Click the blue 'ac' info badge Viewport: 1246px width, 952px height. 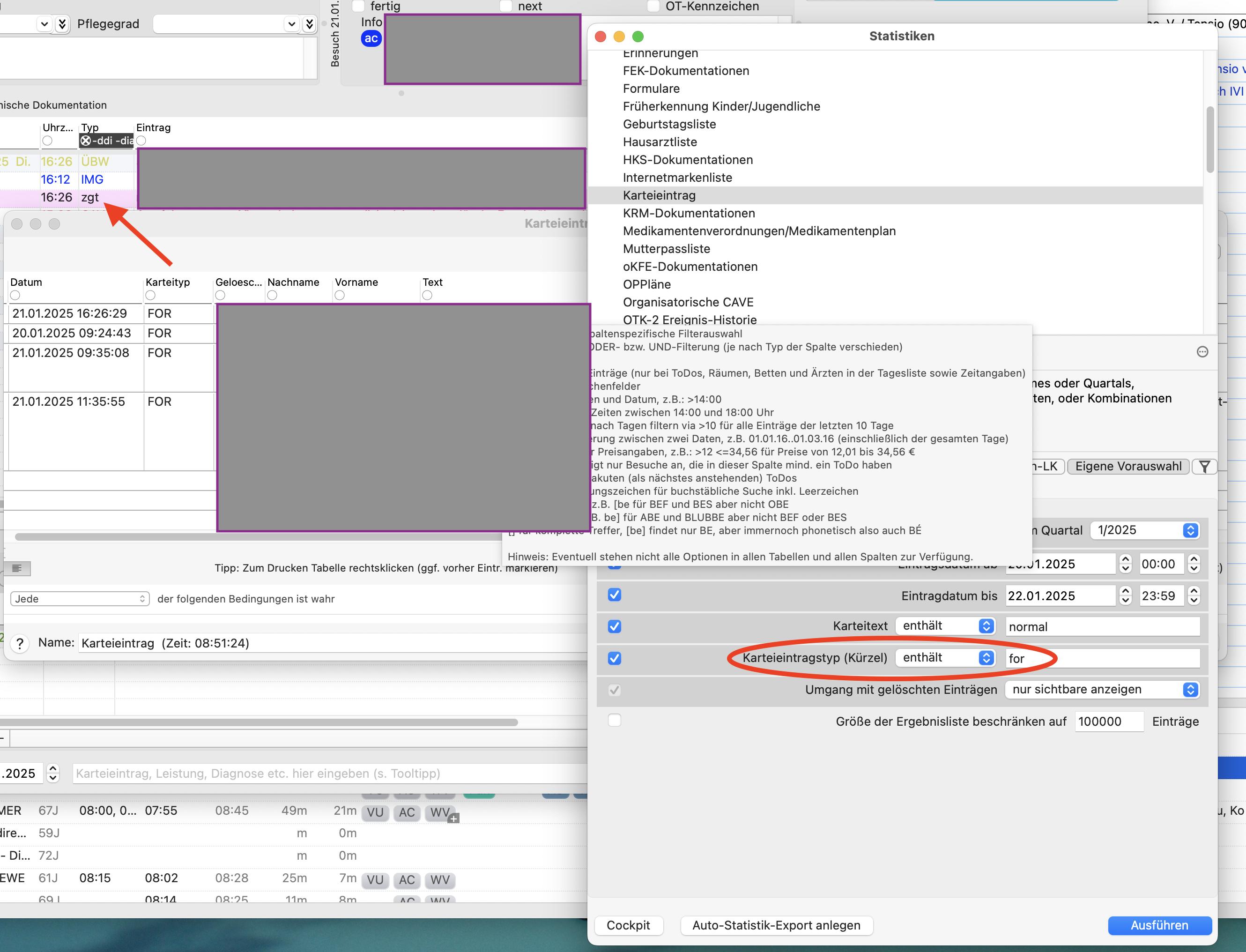[371, 38]
